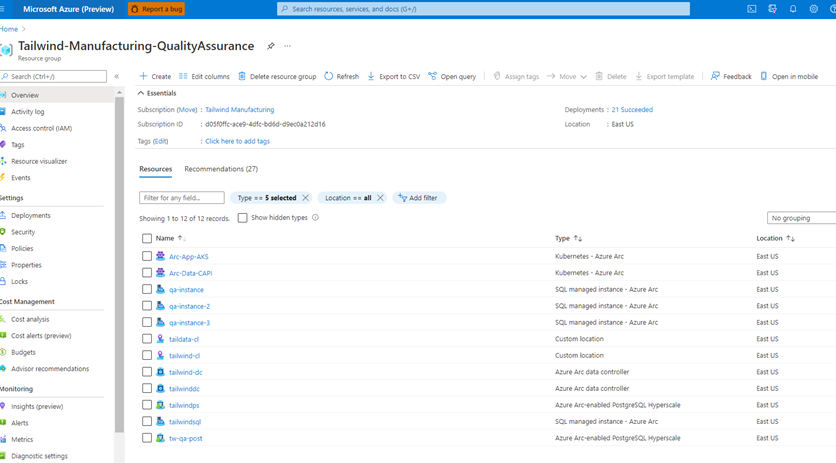Viewport: 836px width, 463px height.
Task: Switch to the Recommendations (27) tab
Action: tap(221, 169)
